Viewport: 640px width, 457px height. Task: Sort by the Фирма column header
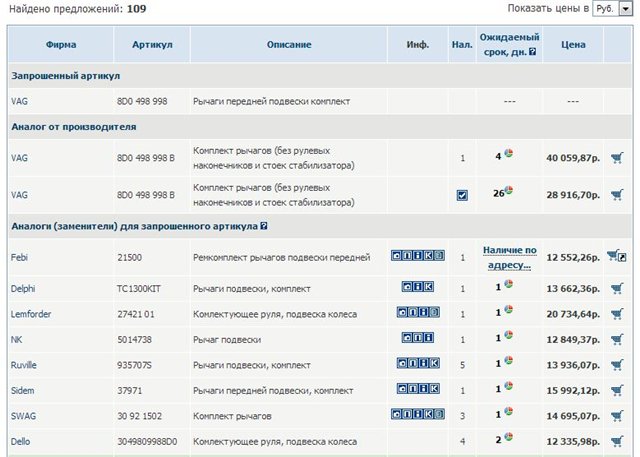(61, 44)
